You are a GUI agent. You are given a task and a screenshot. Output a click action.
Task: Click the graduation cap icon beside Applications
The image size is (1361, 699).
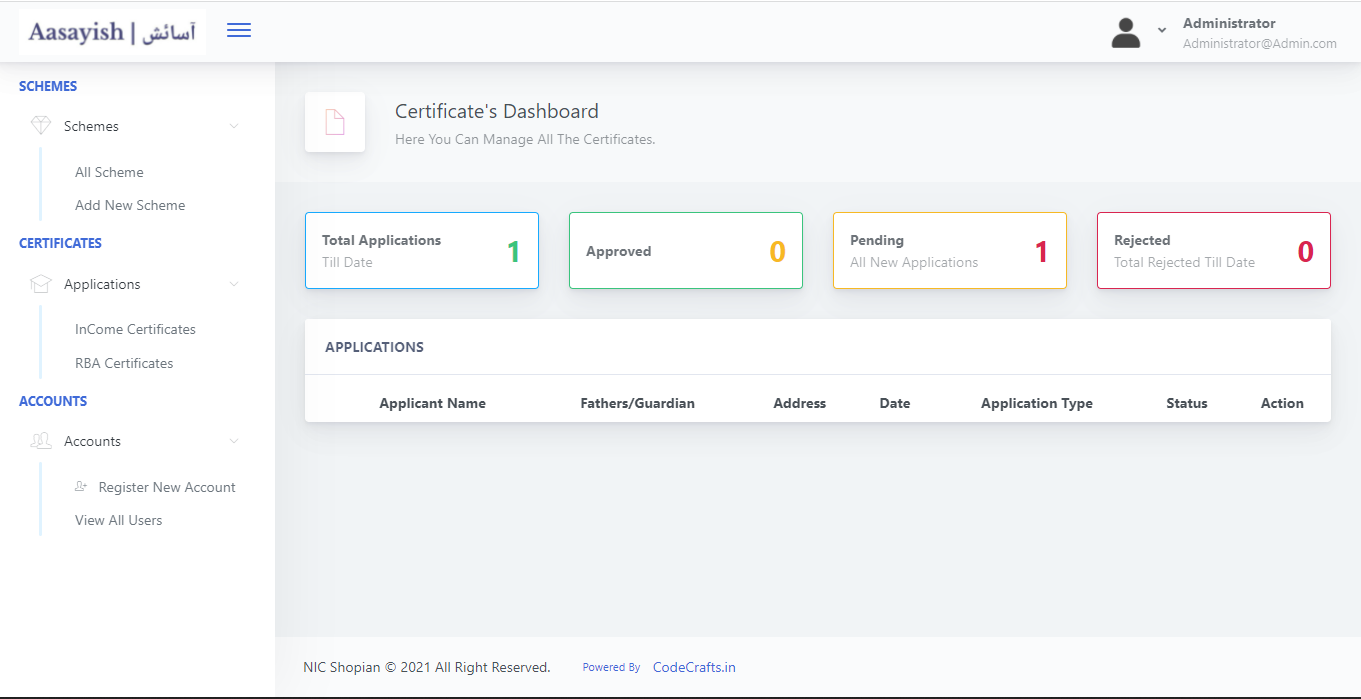tap(41, 284)
